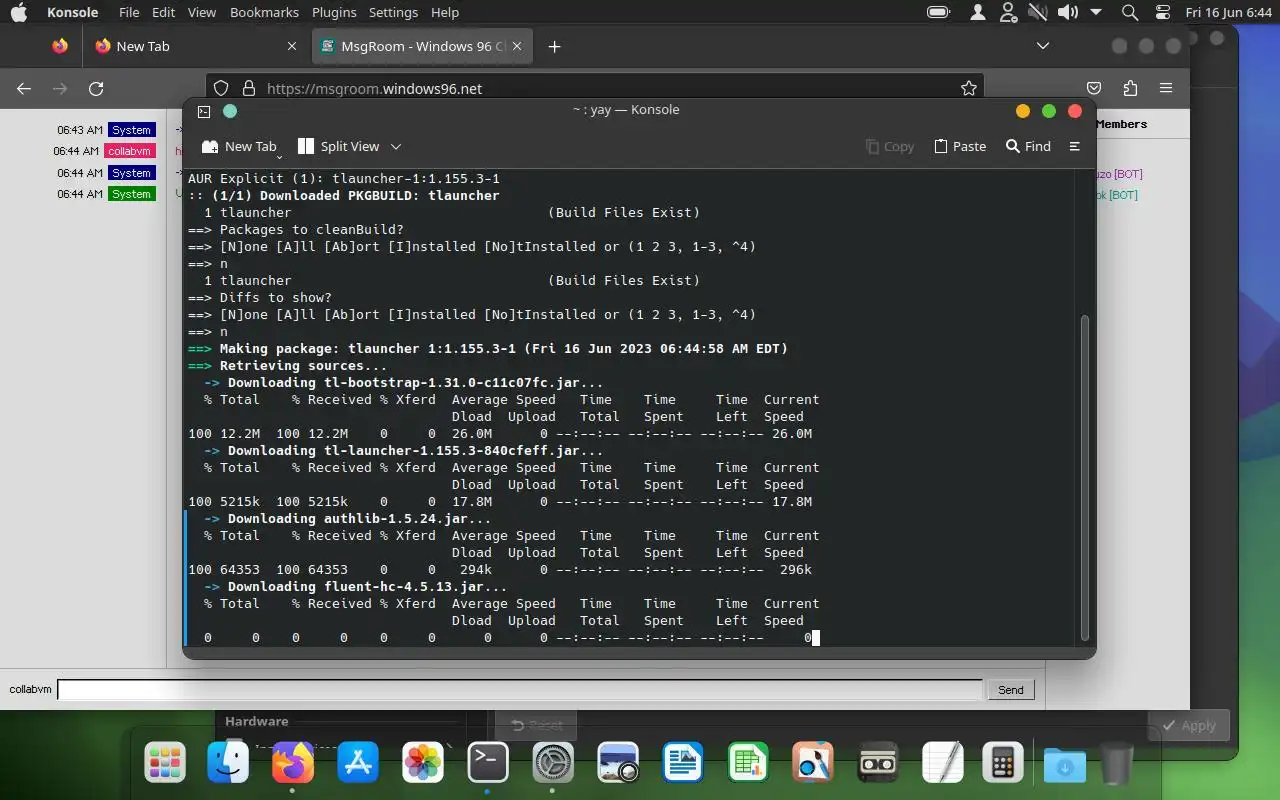Screen dimensions: 1280x800
Task: Click the battery indicator in the menu bar
Action: pos(938,12)
